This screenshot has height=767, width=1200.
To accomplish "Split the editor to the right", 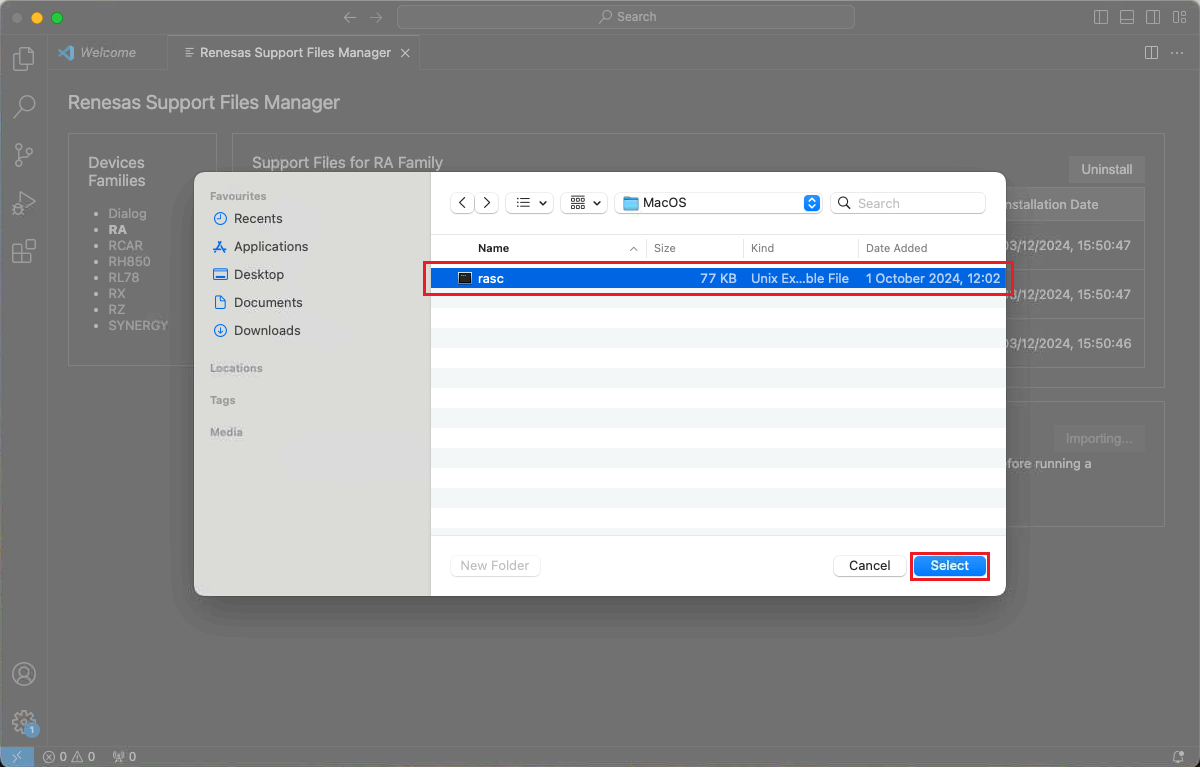I will click(1151, 52).
